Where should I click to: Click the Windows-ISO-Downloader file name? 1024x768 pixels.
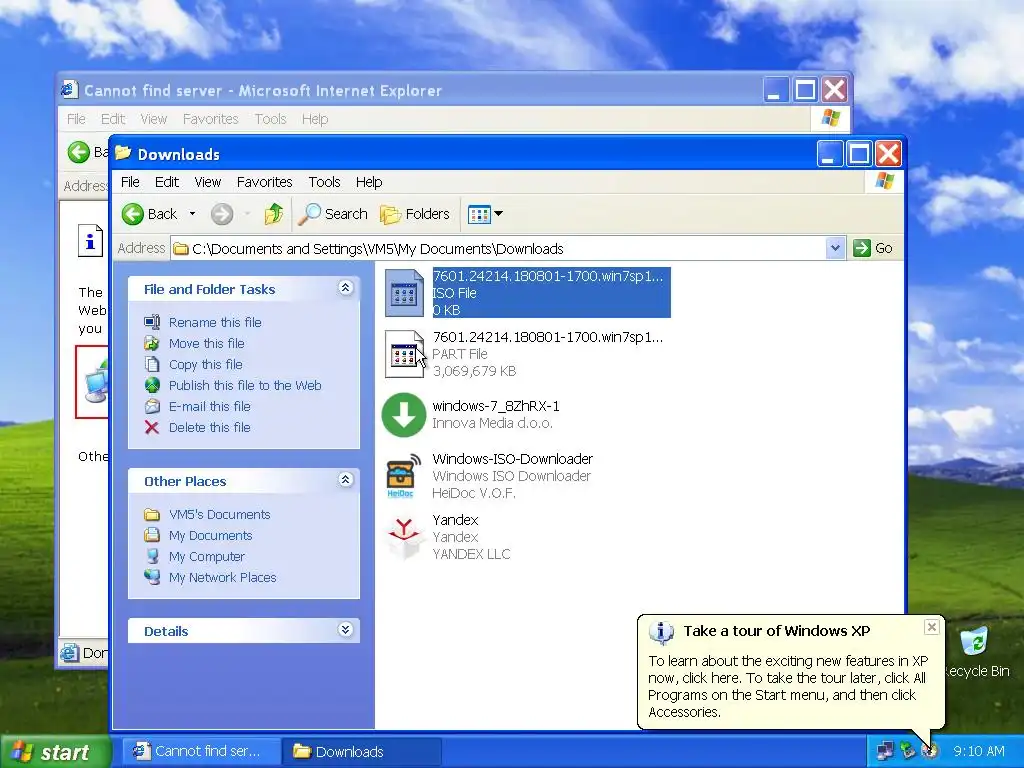513,459
